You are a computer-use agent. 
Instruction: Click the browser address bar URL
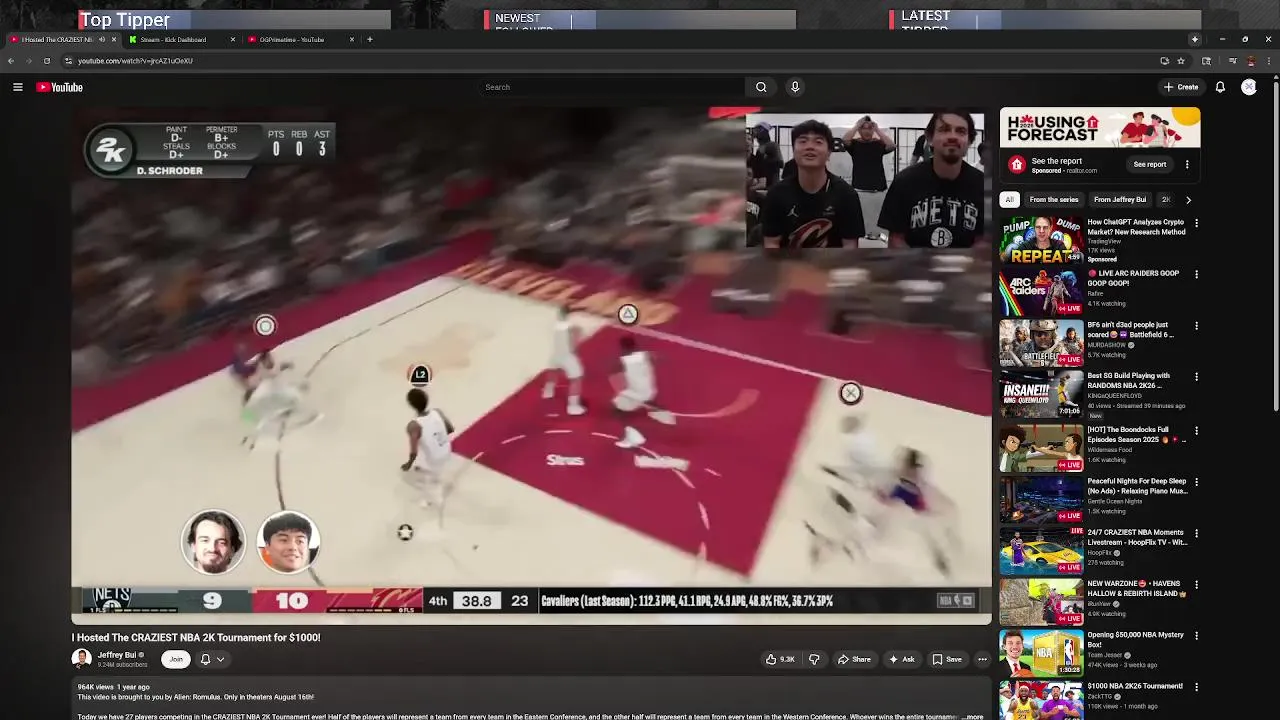pyautogui.click(x=135, y=61)
